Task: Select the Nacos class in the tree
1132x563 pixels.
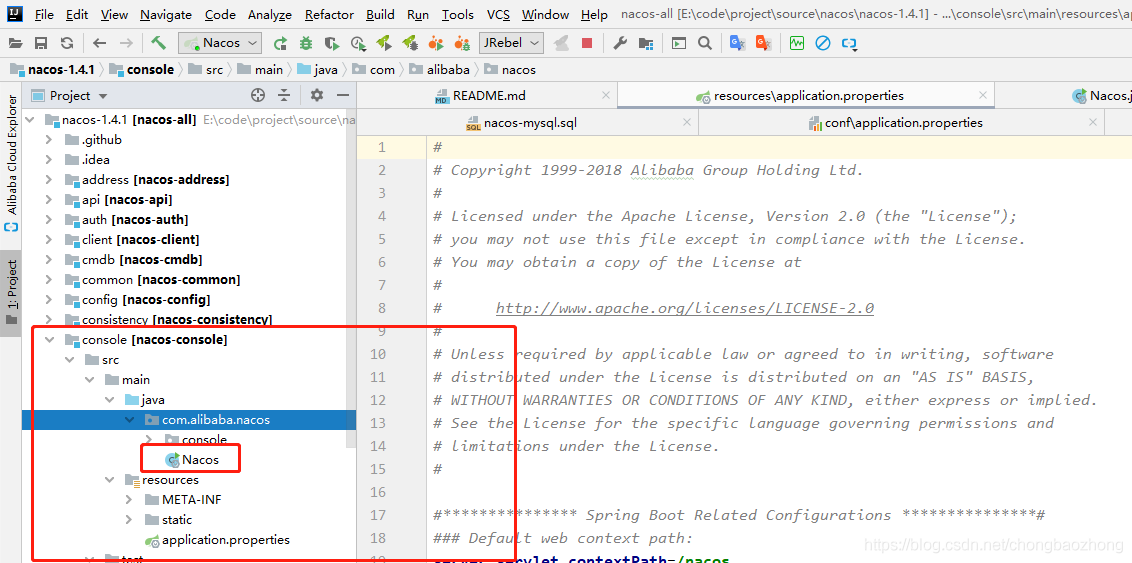Action: [x=192, y=459]
